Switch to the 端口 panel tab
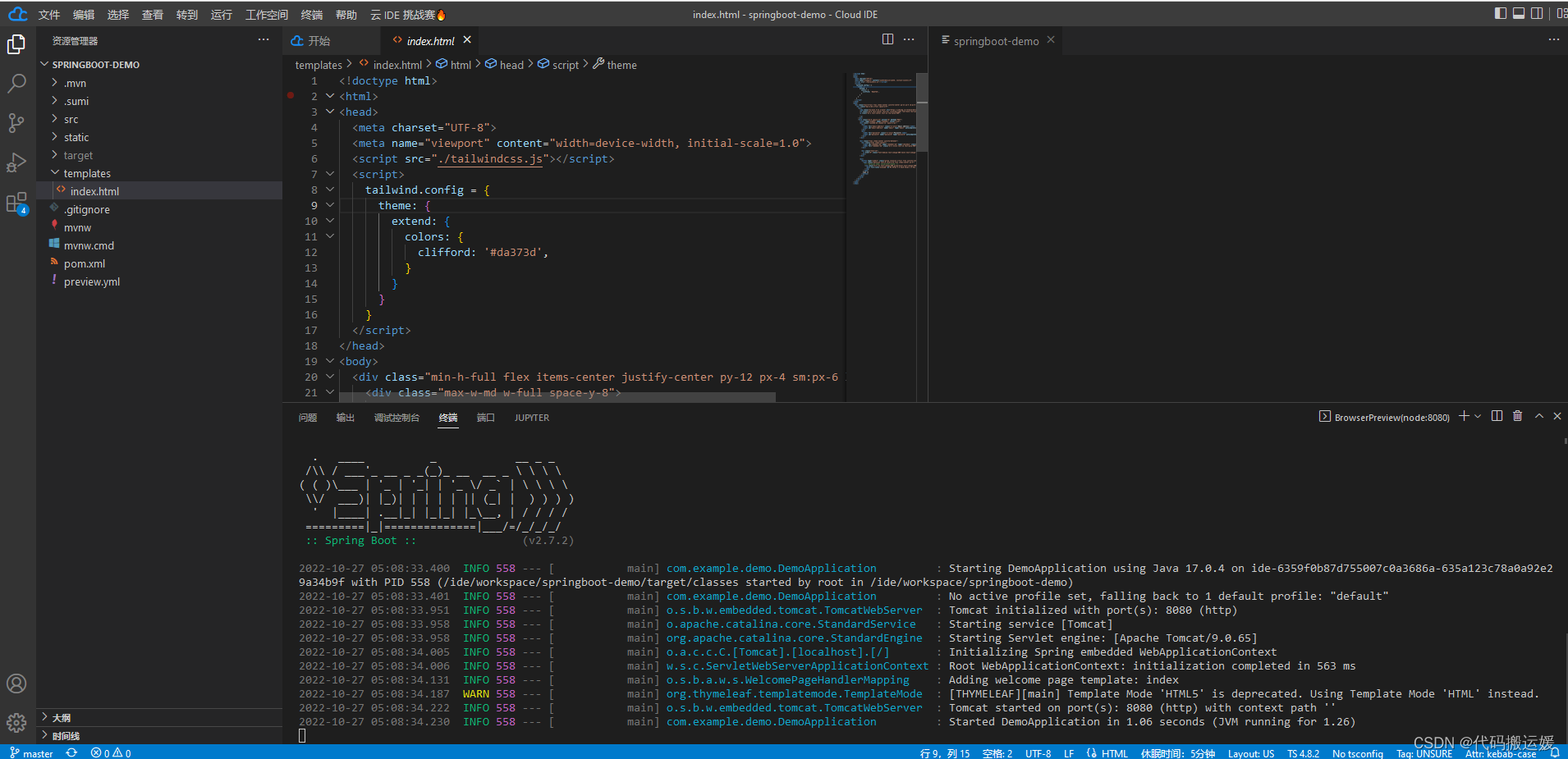This screenshot has height=759, width=1568. (x=486, y=418)
